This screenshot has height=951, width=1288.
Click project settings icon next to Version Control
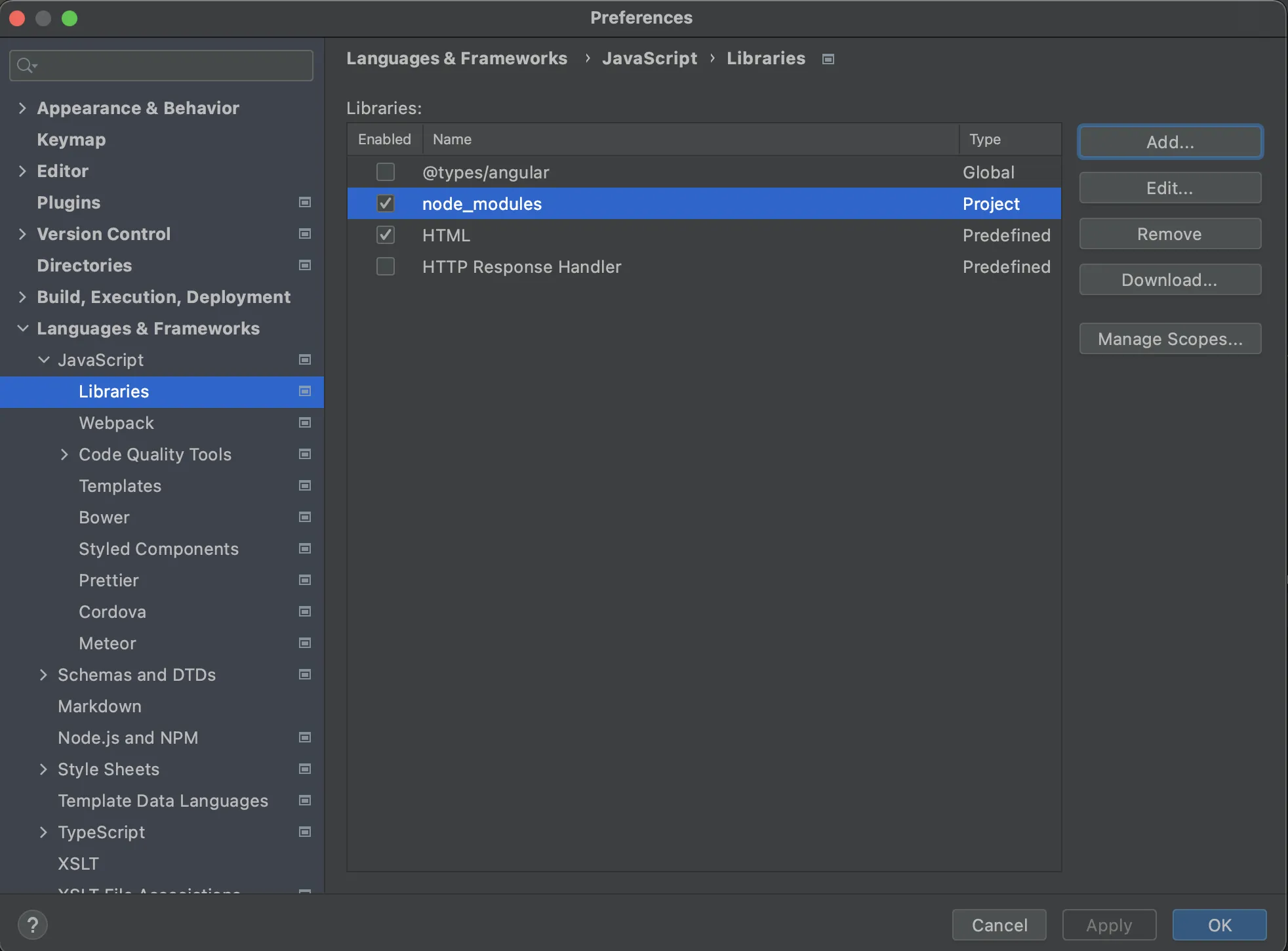click(305, 234)
